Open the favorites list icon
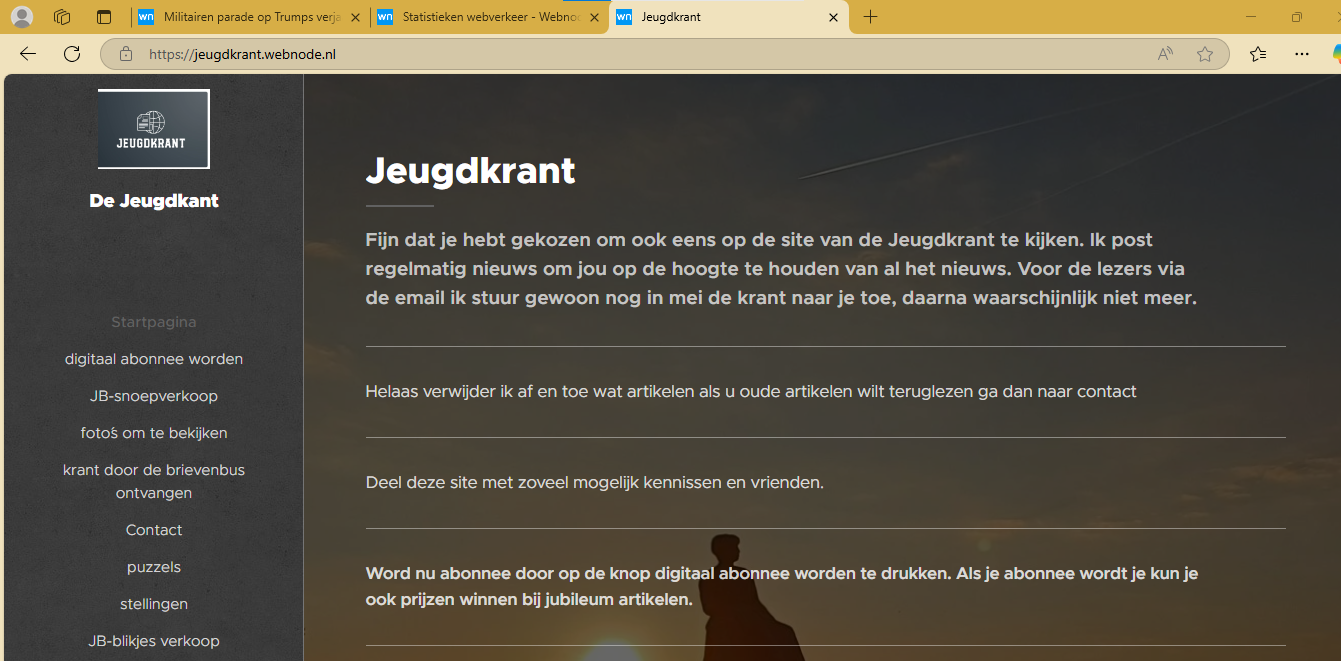Screen dimensions: 1341x661 (1258, 54)
